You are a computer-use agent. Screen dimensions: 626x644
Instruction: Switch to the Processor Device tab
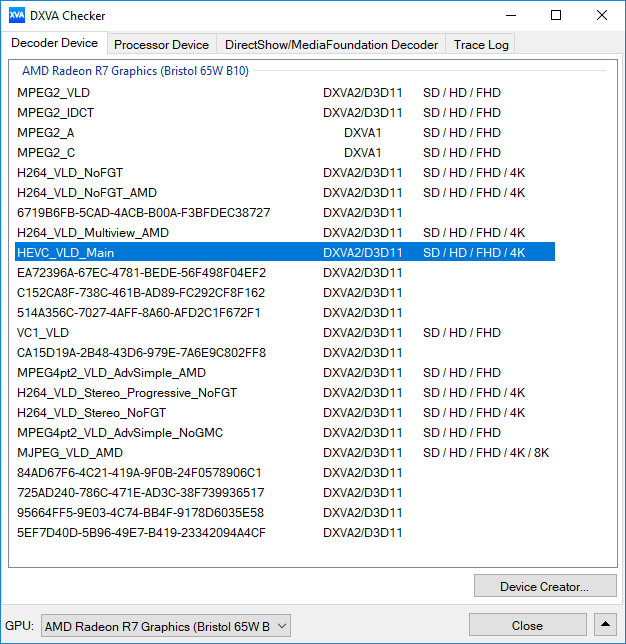click(161, 44)
